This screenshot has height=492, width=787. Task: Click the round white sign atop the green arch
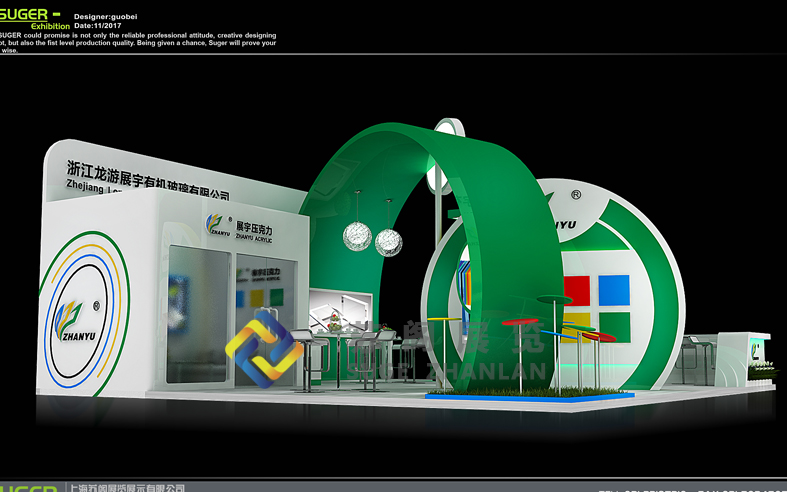click(x=449, y=128)
